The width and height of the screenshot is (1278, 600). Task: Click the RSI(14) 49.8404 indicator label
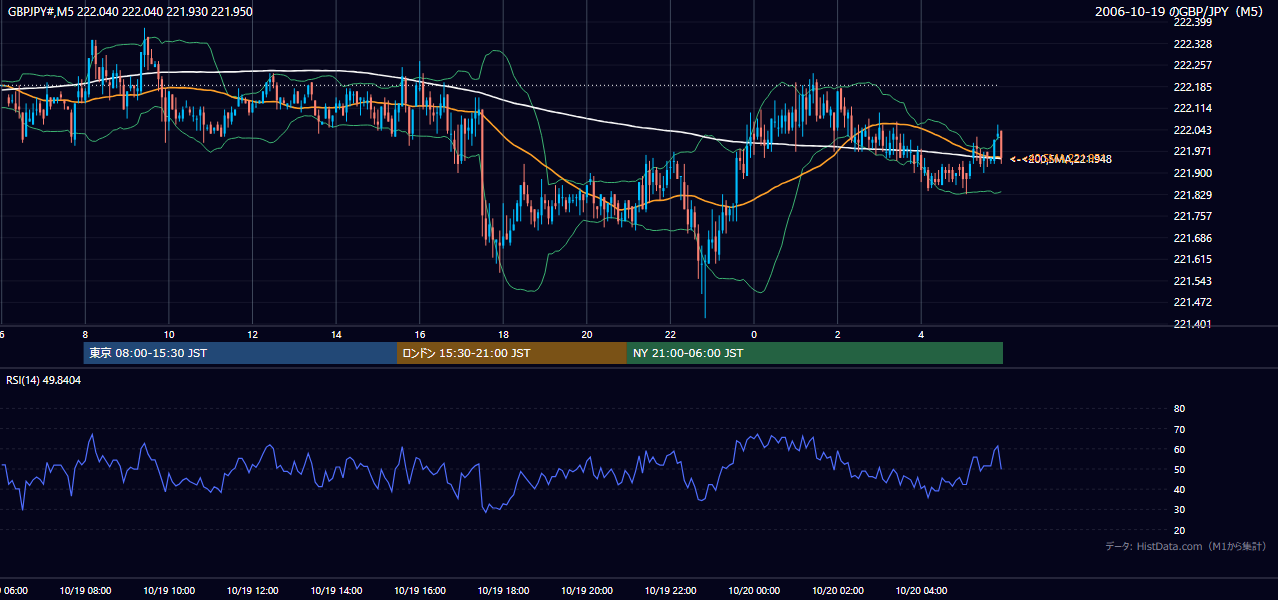coord(44,380)
